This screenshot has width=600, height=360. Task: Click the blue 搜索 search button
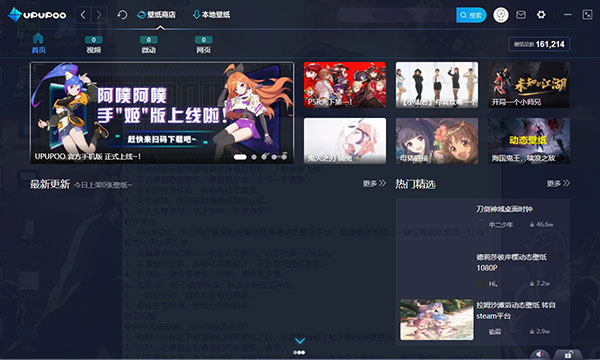point(471,15)
